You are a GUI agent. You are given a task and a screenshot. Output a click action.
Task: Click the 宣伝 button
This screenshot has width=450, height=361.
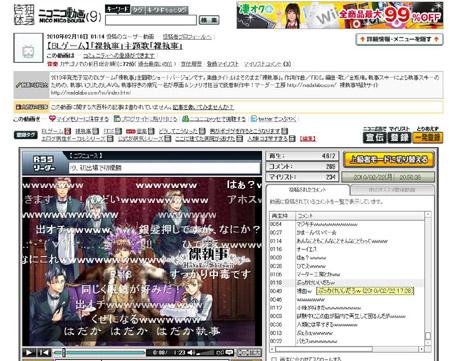374,137
